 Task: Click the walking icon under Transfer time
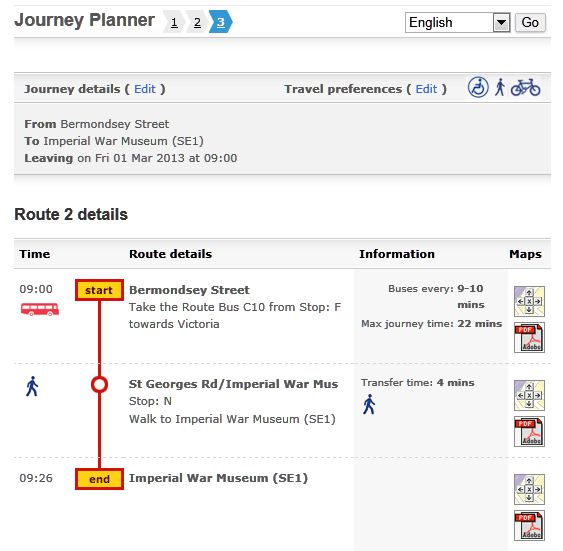pyautogui.click(x=369, y=404)
